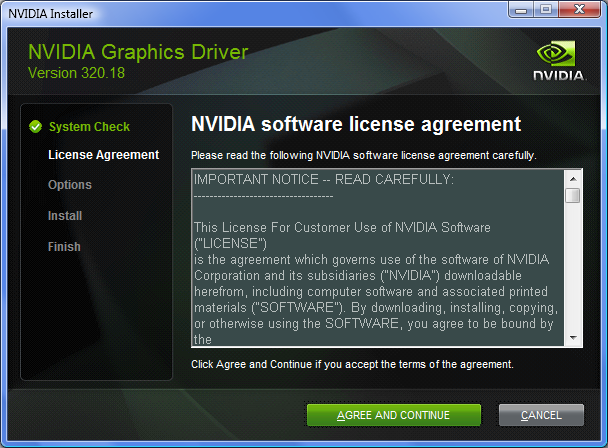Click the AGREE AND CONTINUE button
Viewport: 608px width, 448px height.
(394, 415)
